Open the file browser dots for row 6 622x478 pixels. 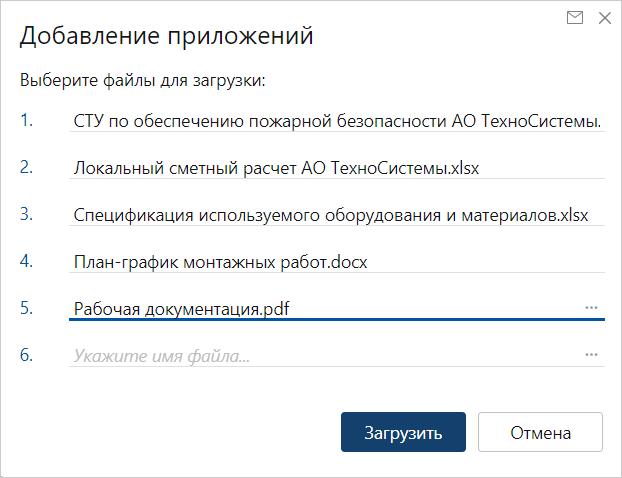point(591,355)
